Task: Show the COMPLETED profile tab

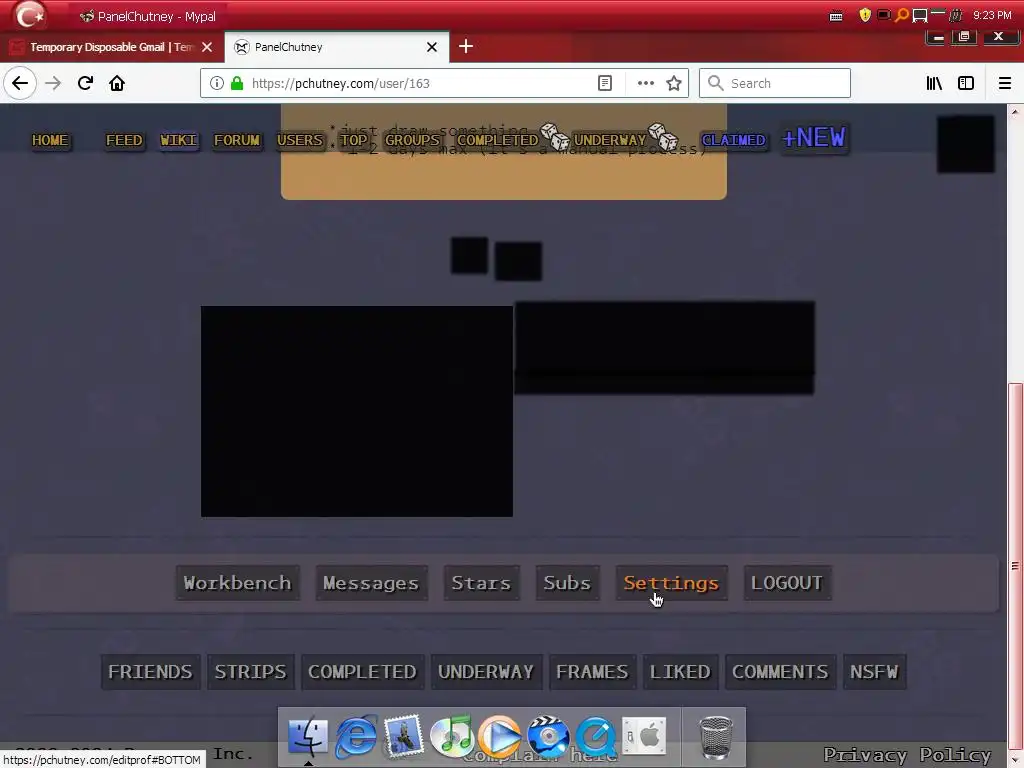Action: pos(362,672)
